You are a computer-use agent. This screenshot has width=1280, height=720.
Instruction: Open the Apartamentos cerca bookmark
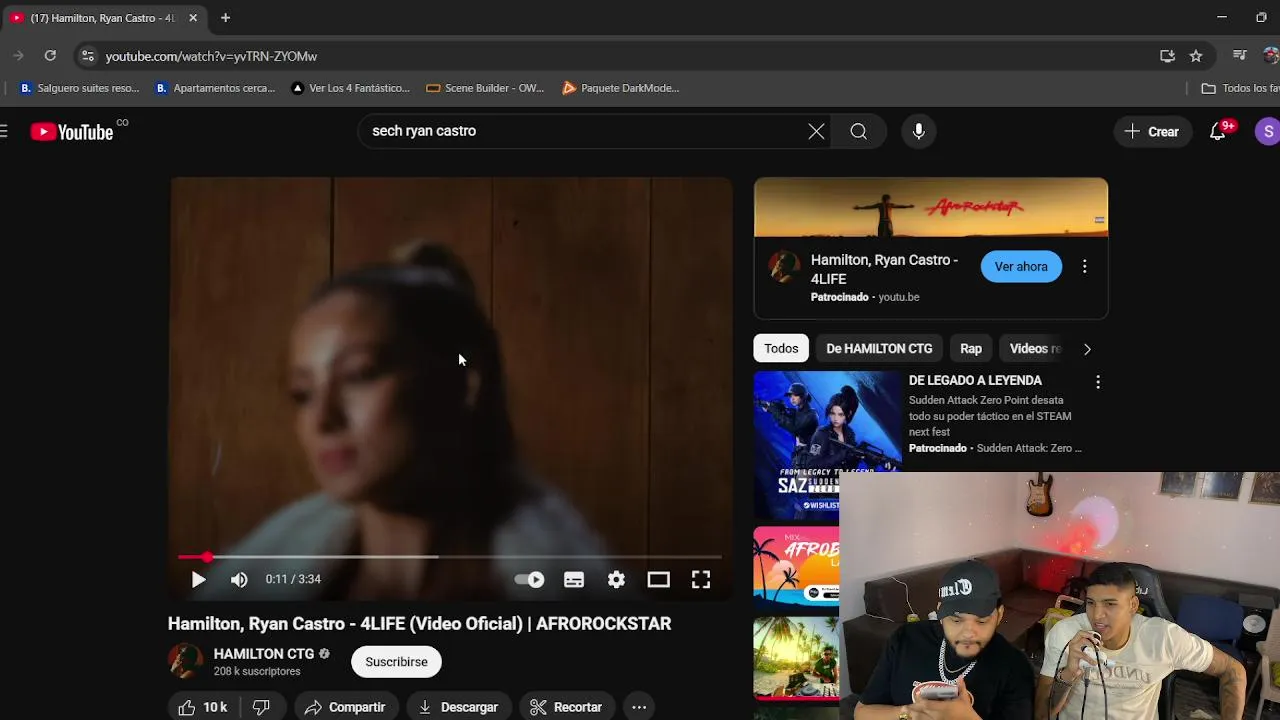(215, 88)
